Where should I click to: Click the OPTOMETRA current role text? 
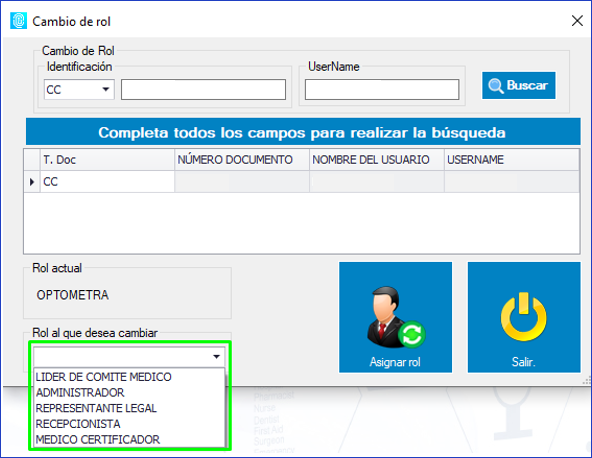point(72,295)
